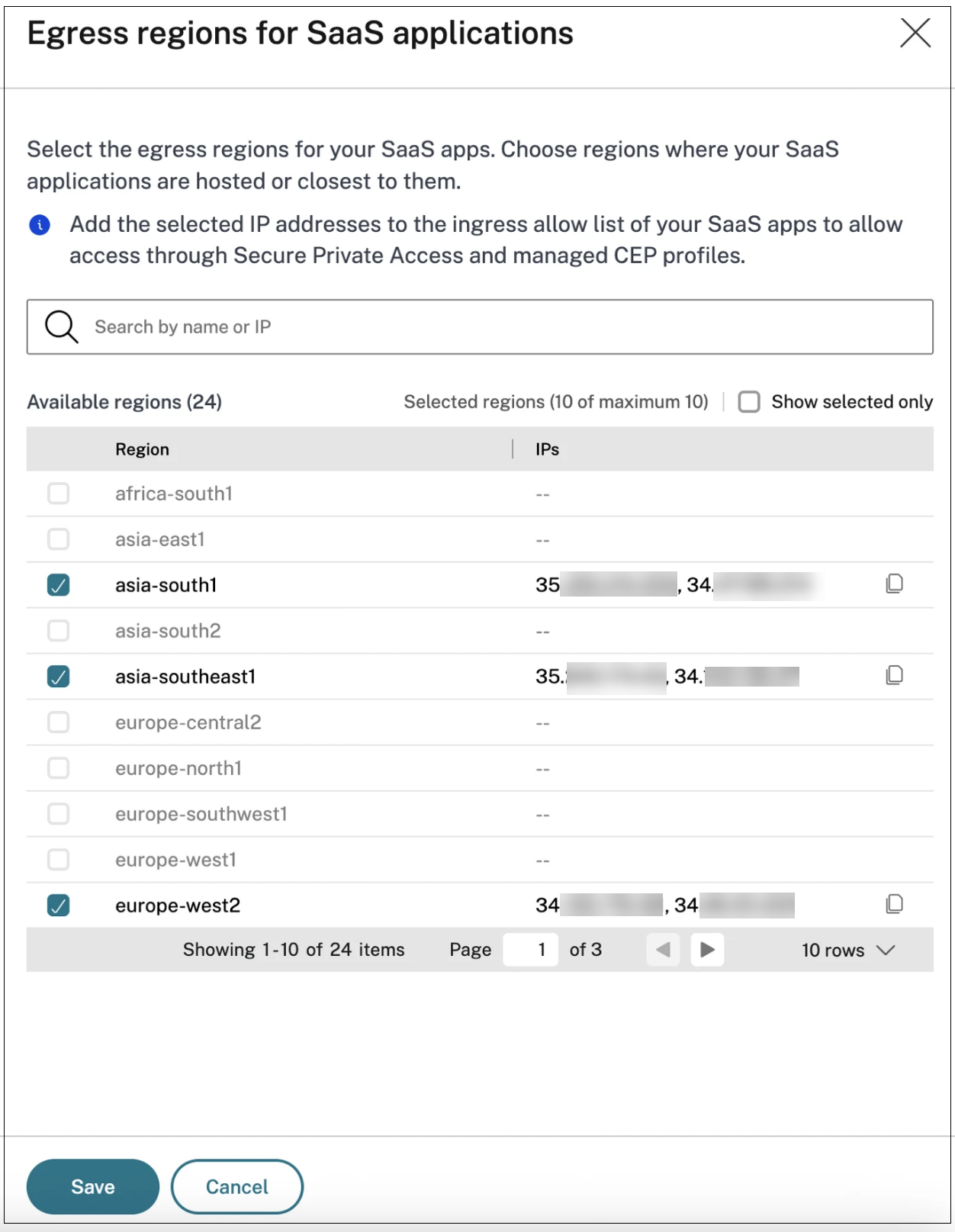Expand rows-per-page chevron arrow
This screenshot has width=955, height=1232.
886,950
